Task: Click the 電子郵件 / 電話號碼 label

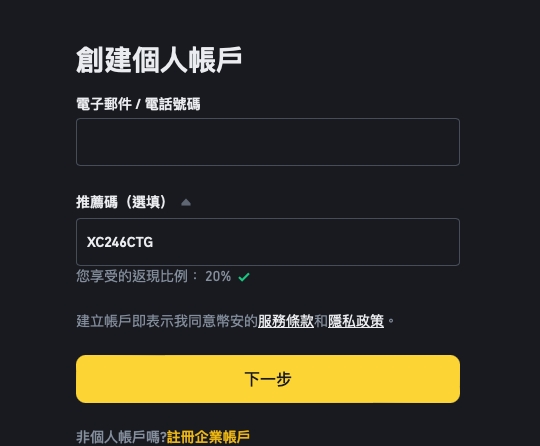Action: pyautogui.click(x=138, y=104)
